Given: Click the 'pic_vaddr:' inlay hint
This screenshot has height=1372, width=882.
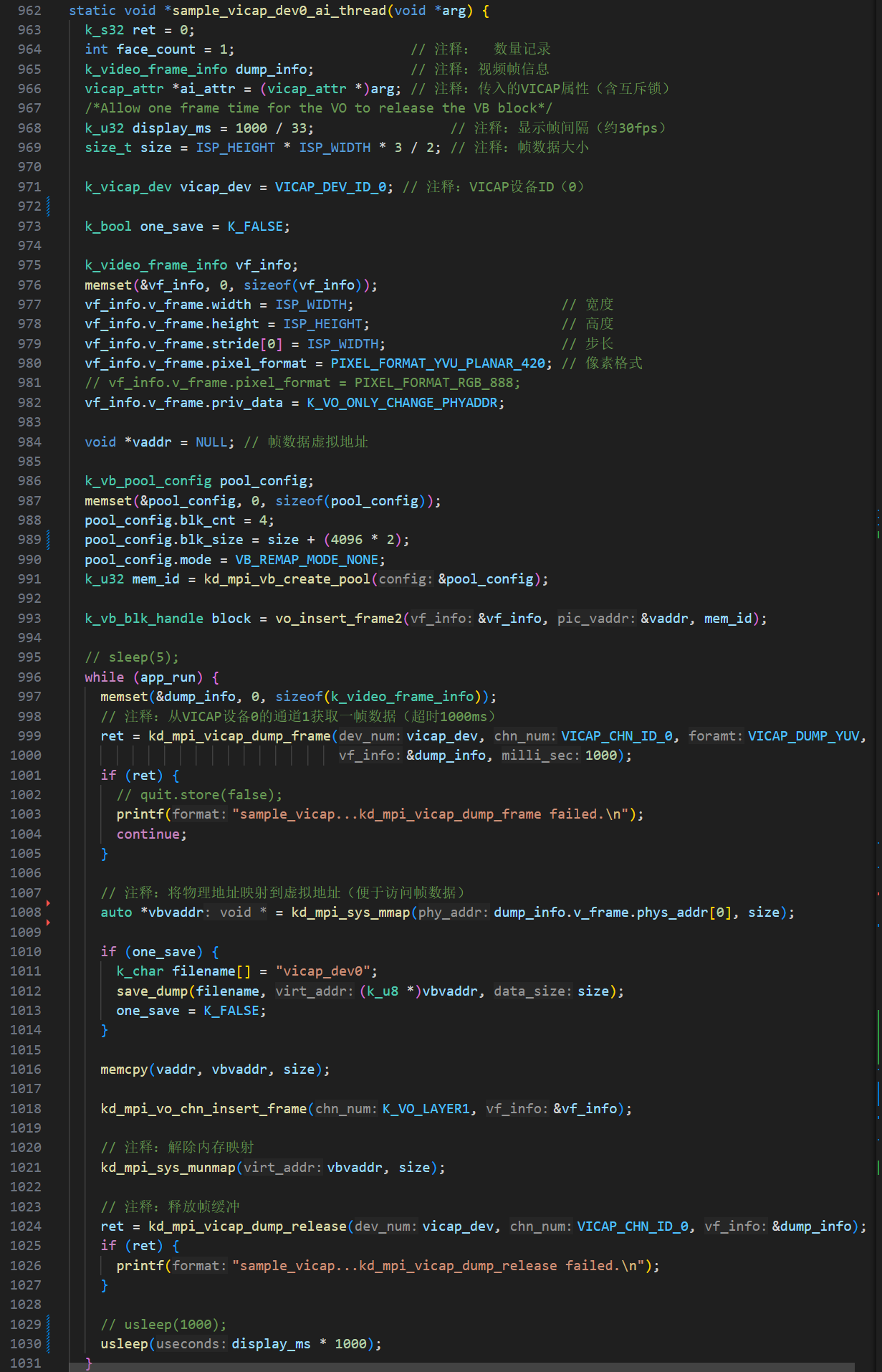Looking at the screenshot, I should 596,619.
